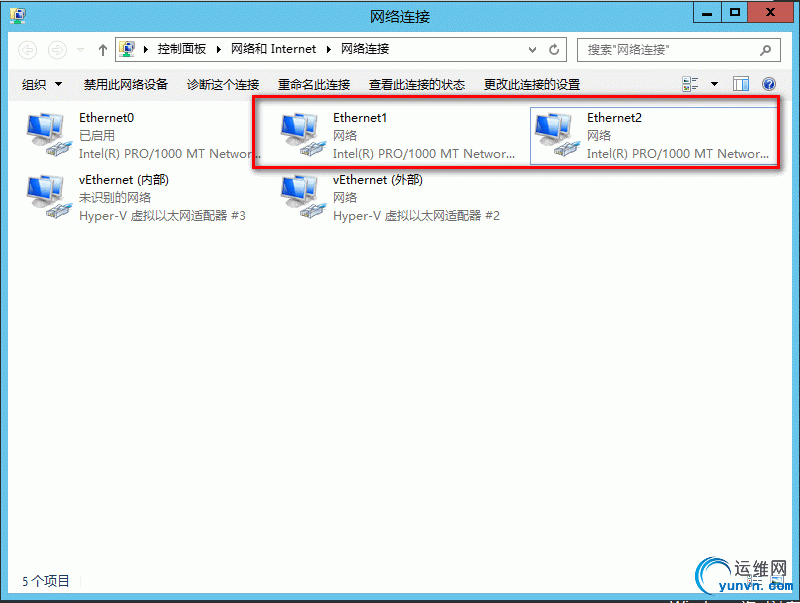Select the Ethernet0 adapter icon
The height and width of the screenshot is (603, 800).
(49, 135)
